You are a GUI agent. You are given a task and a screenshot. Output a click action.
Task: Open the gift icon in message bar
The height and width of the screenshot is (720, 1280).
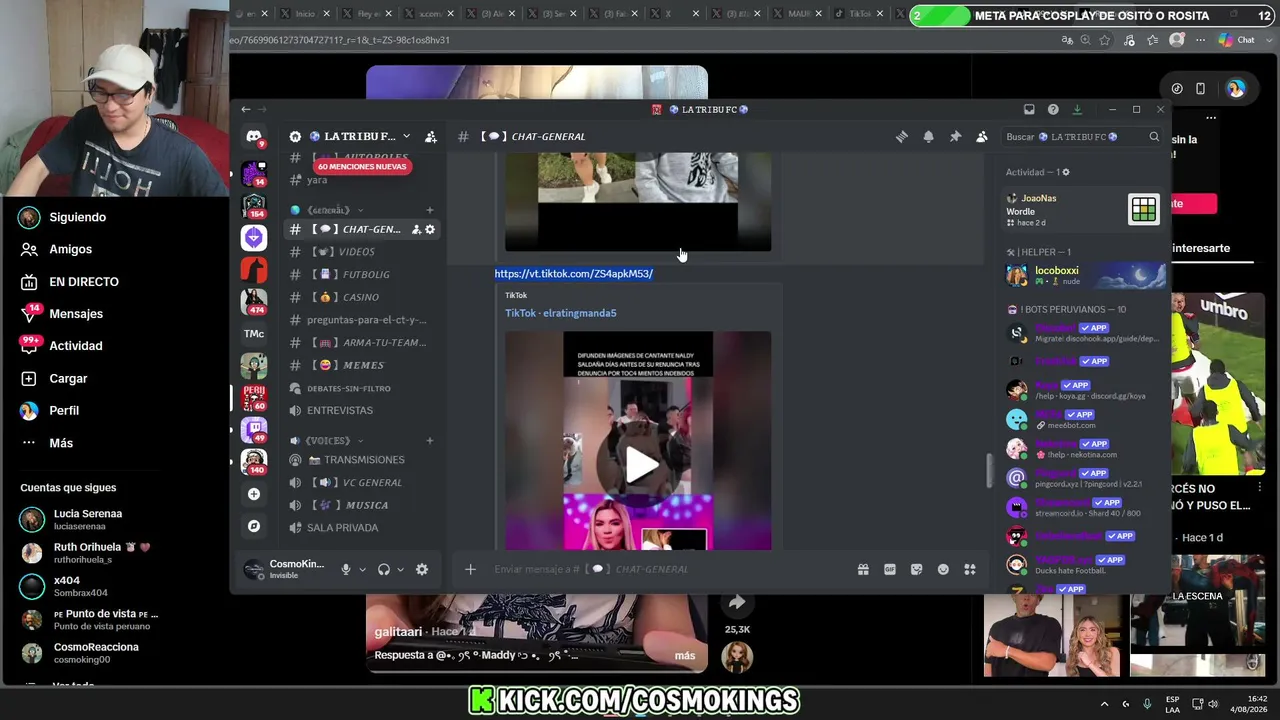tap(863, 570)
